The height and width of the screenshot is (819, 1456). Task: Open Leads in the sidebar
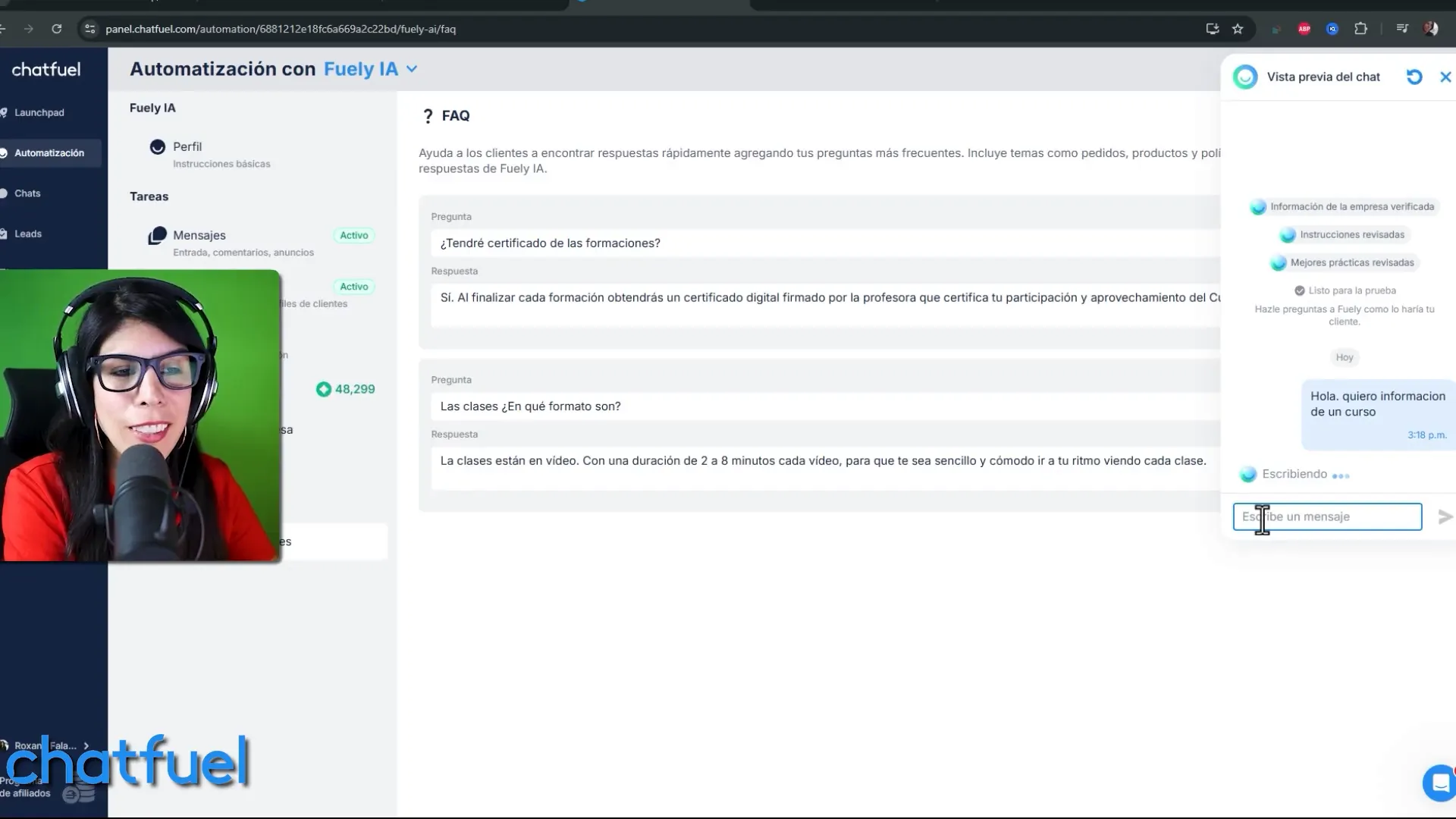pyautogui.click(x=28, y=234)
